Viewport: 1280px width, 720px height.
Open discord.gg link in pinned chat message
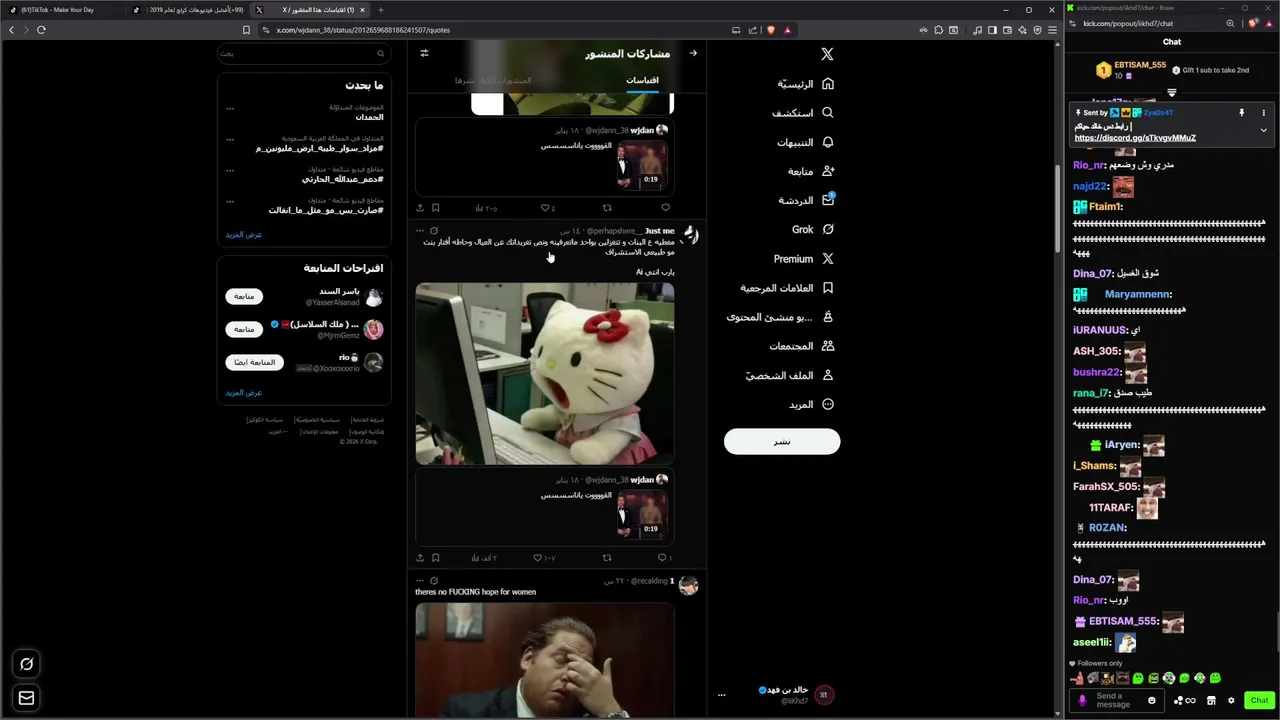coord(1135,138)
